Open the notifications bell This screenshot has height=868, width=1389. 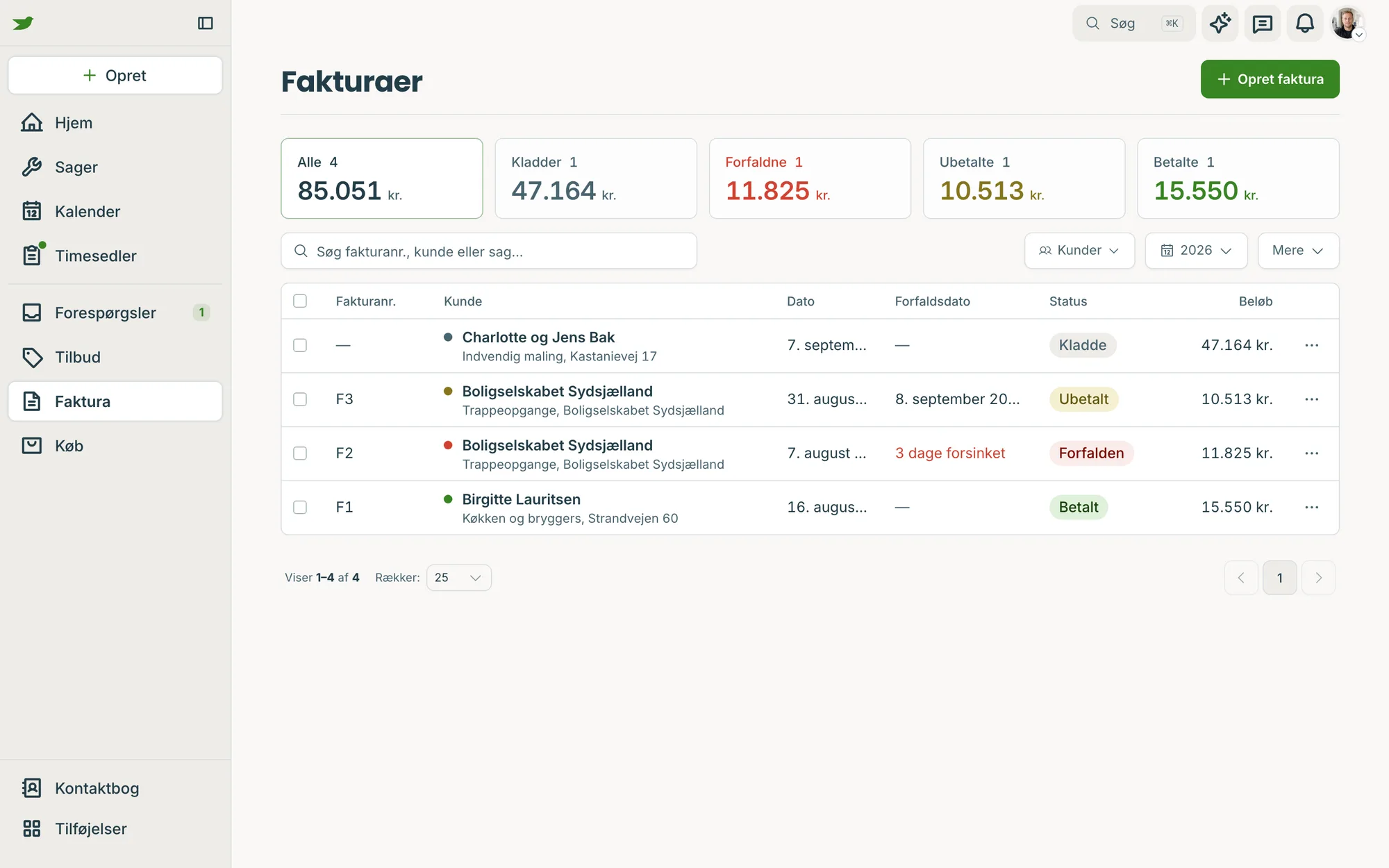tap(1304, 23)
